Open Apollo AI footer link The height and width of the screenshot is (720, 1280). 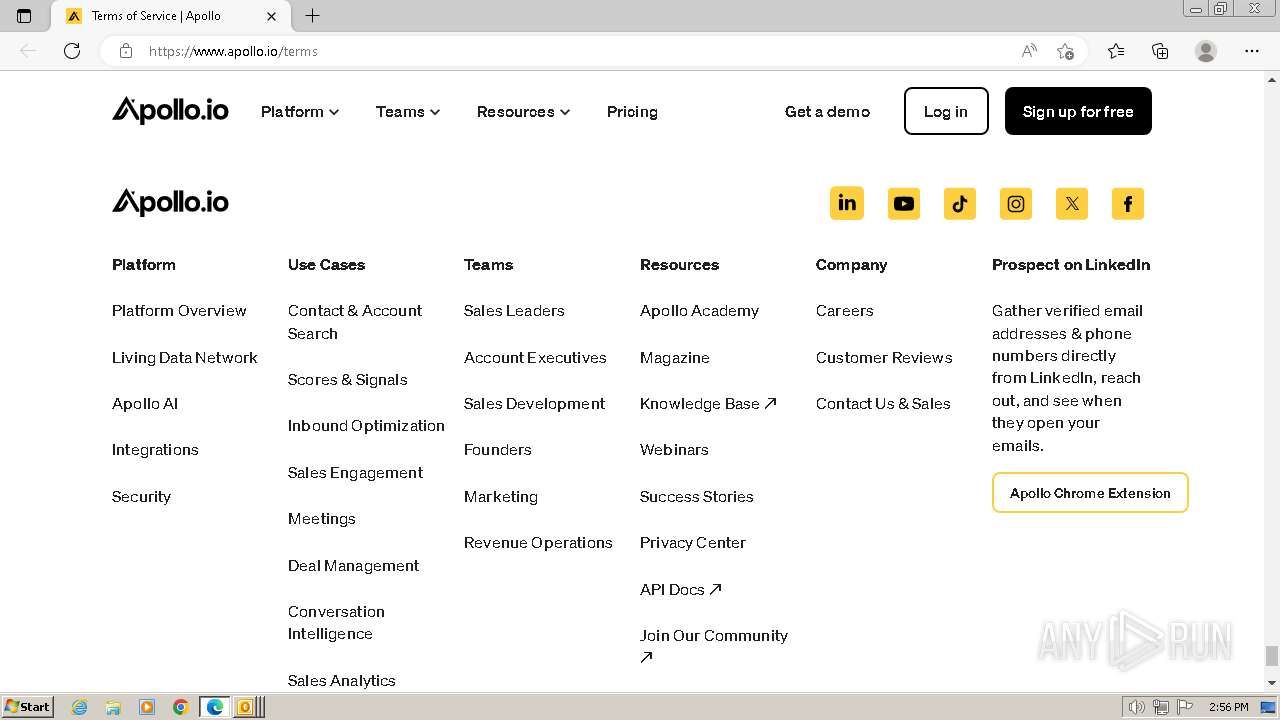(x=145, y=404)
